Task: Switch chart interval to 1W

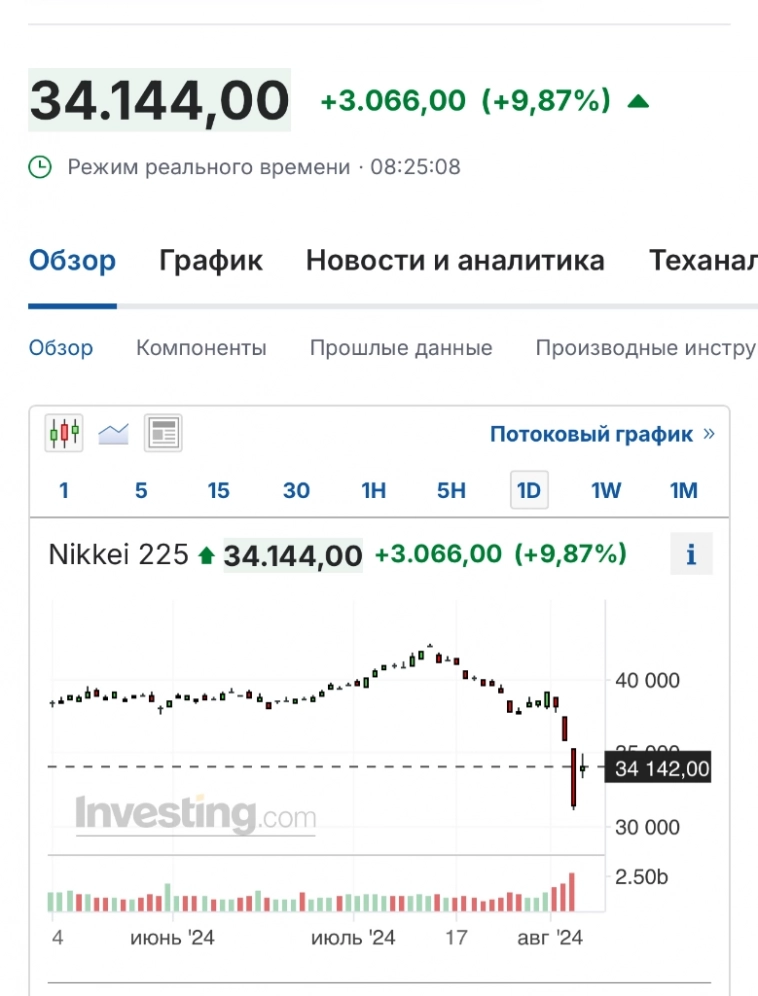Action: click(606, 490)
